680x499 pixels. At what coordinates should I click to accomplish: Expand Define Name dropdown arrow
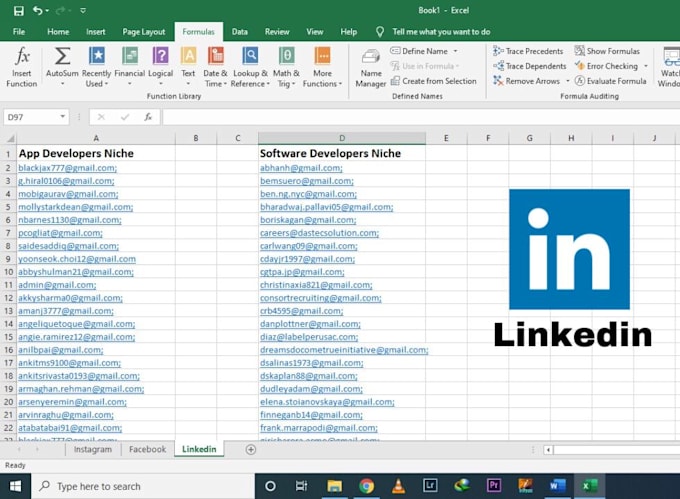455,51
